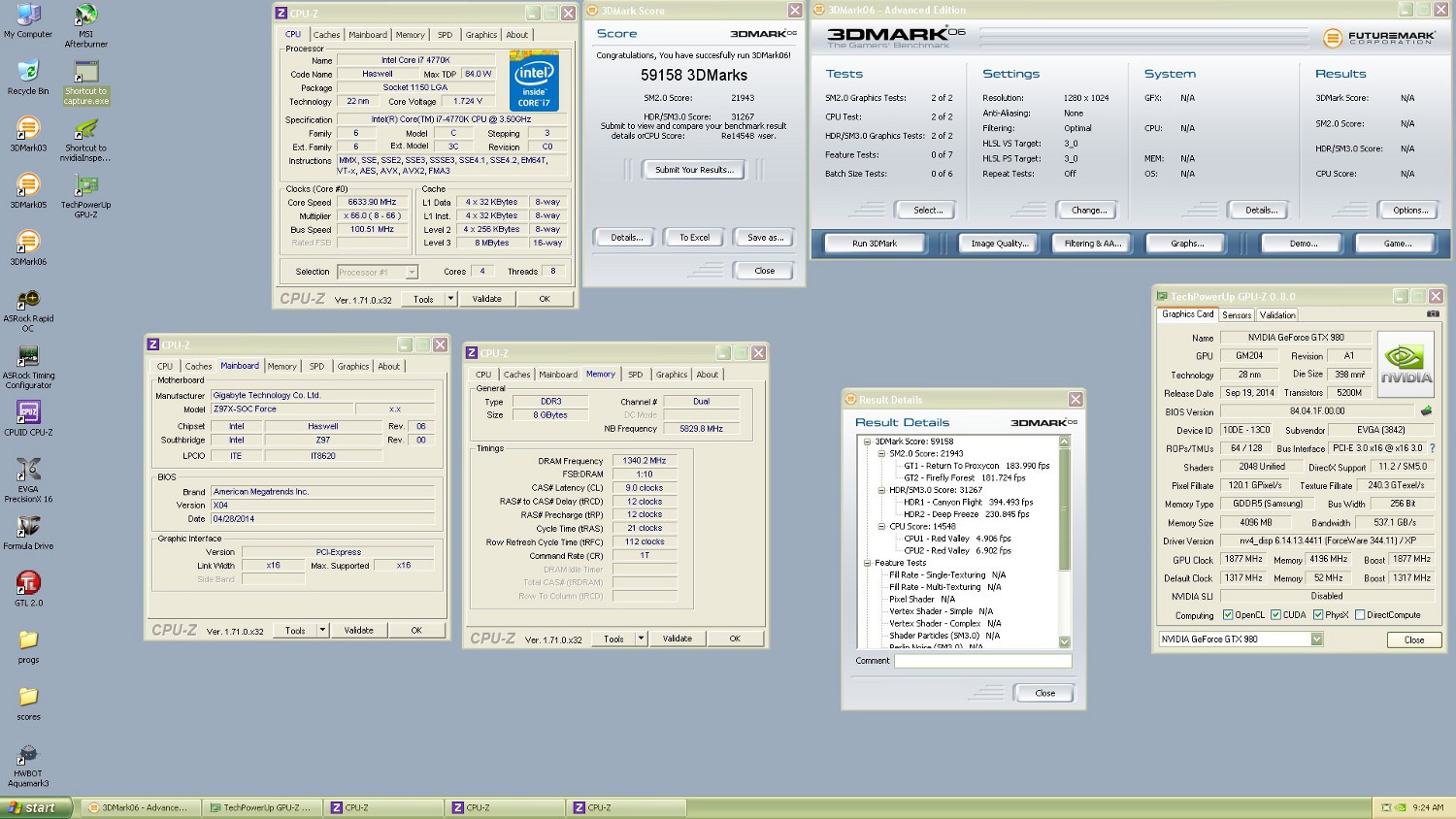Viewport: 1456px width, 819px height.
Task: Click GPU-Z screenshot camera icon
Action: 1433,313
